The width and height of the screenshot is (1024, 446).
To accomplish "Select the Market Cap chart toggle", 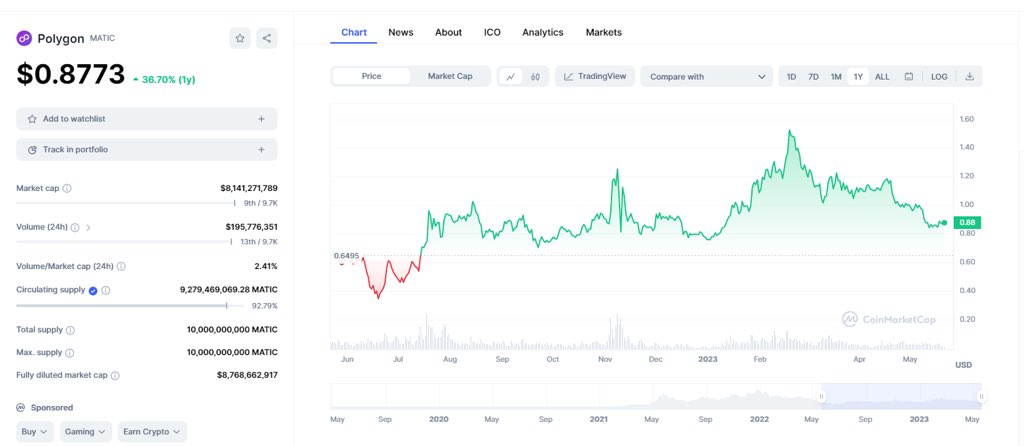I will (x=450, y=76).
